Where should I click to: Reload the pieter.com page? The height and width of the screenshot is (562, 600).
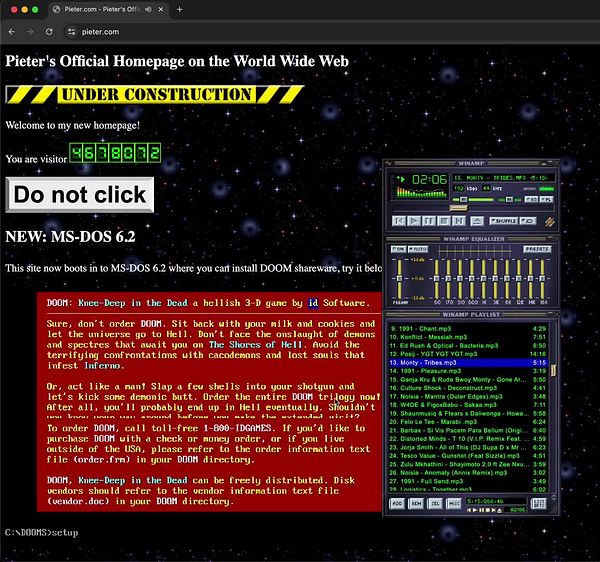(49, 32)
